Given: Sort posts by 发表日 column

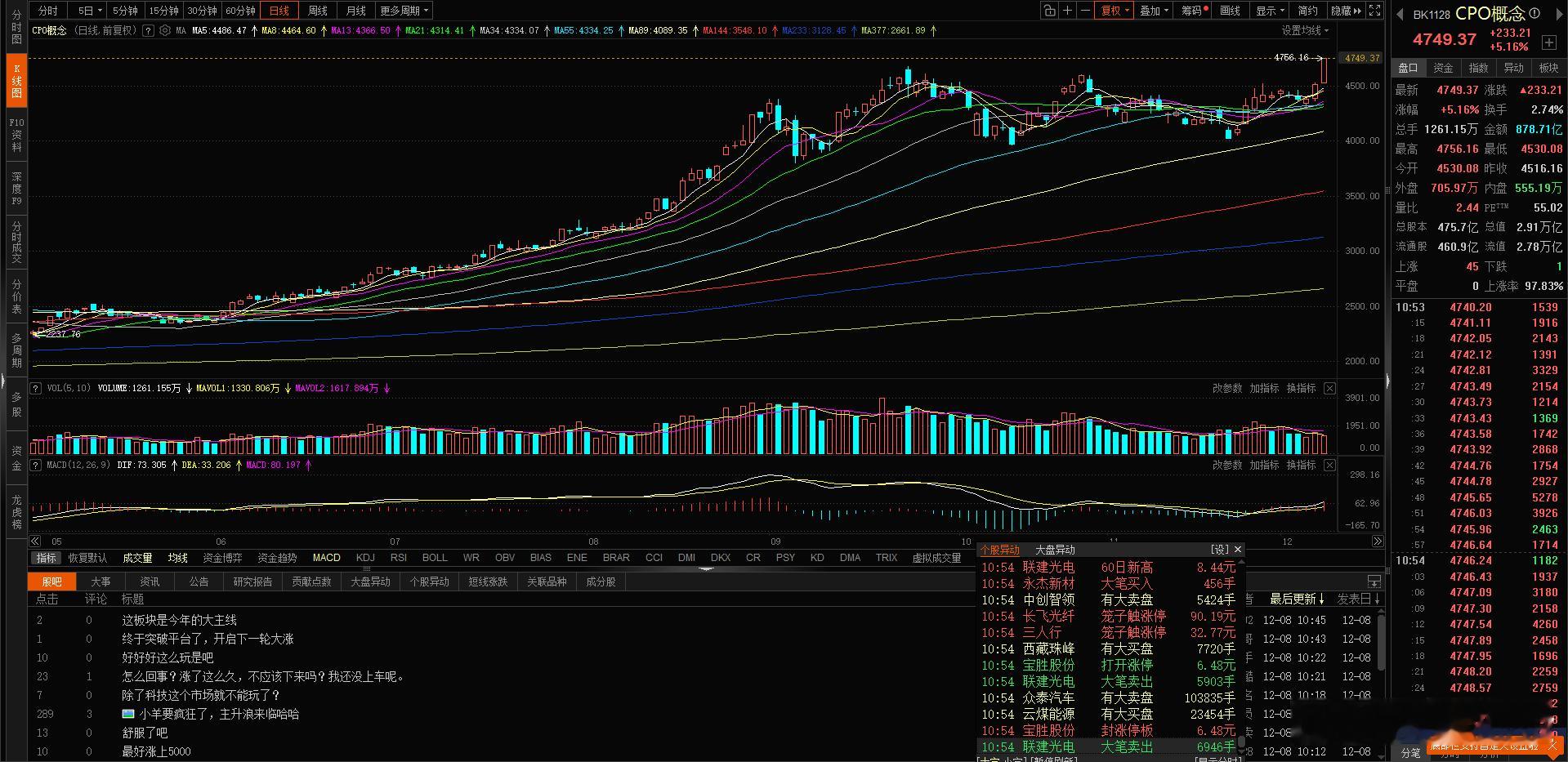Looking at the screenshot, I should [1359, 599].
